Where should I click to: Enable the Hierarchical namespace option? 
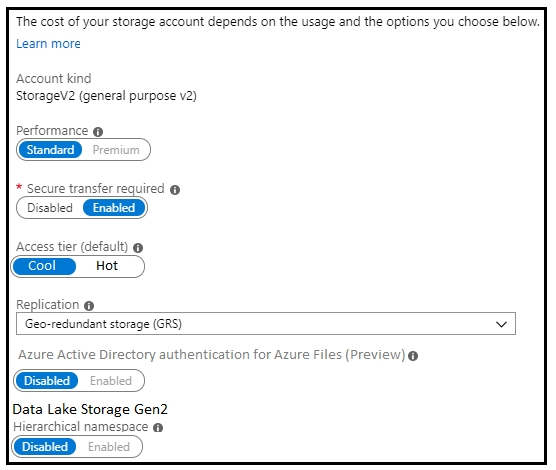pyautogui.click(x=109, y=447)
